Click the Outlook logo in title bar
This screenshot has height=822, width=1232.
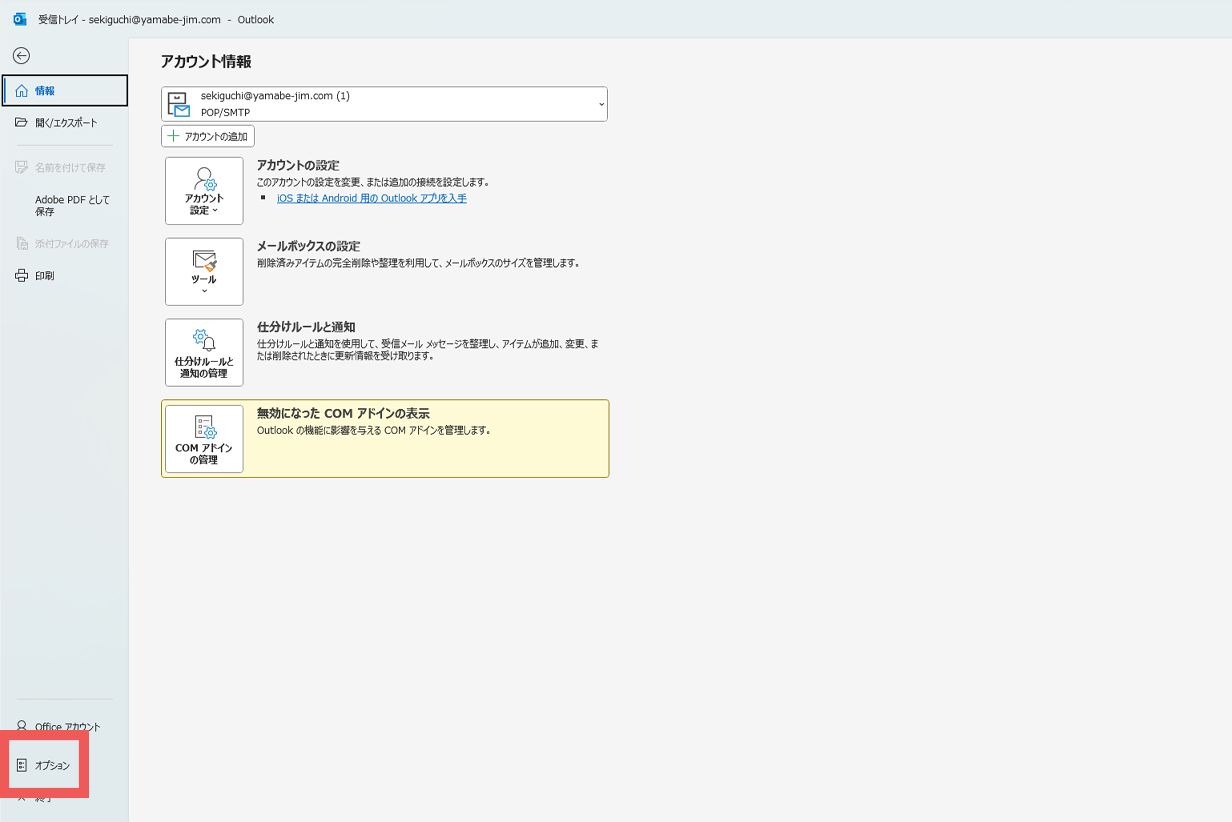point(19,19)
